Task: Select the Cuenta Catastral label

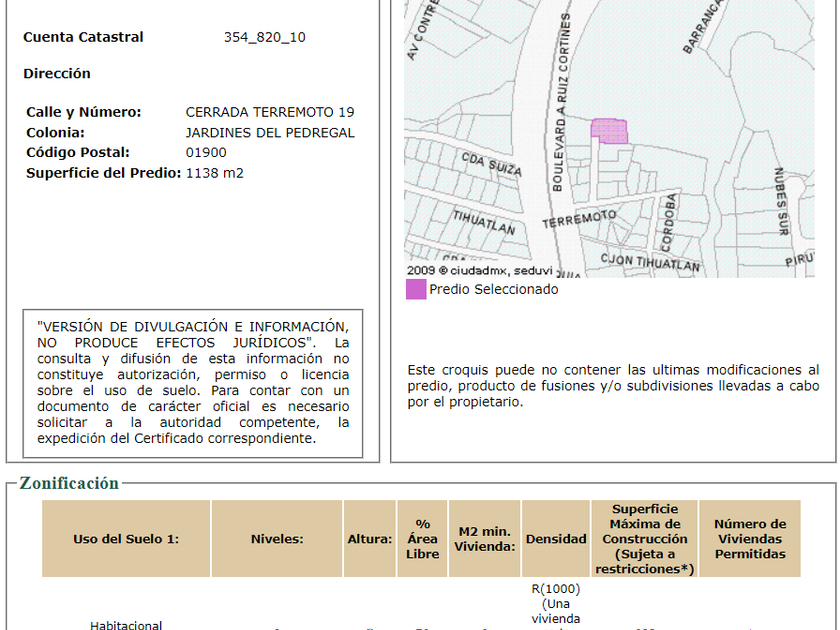Action: tap(83, 37)
